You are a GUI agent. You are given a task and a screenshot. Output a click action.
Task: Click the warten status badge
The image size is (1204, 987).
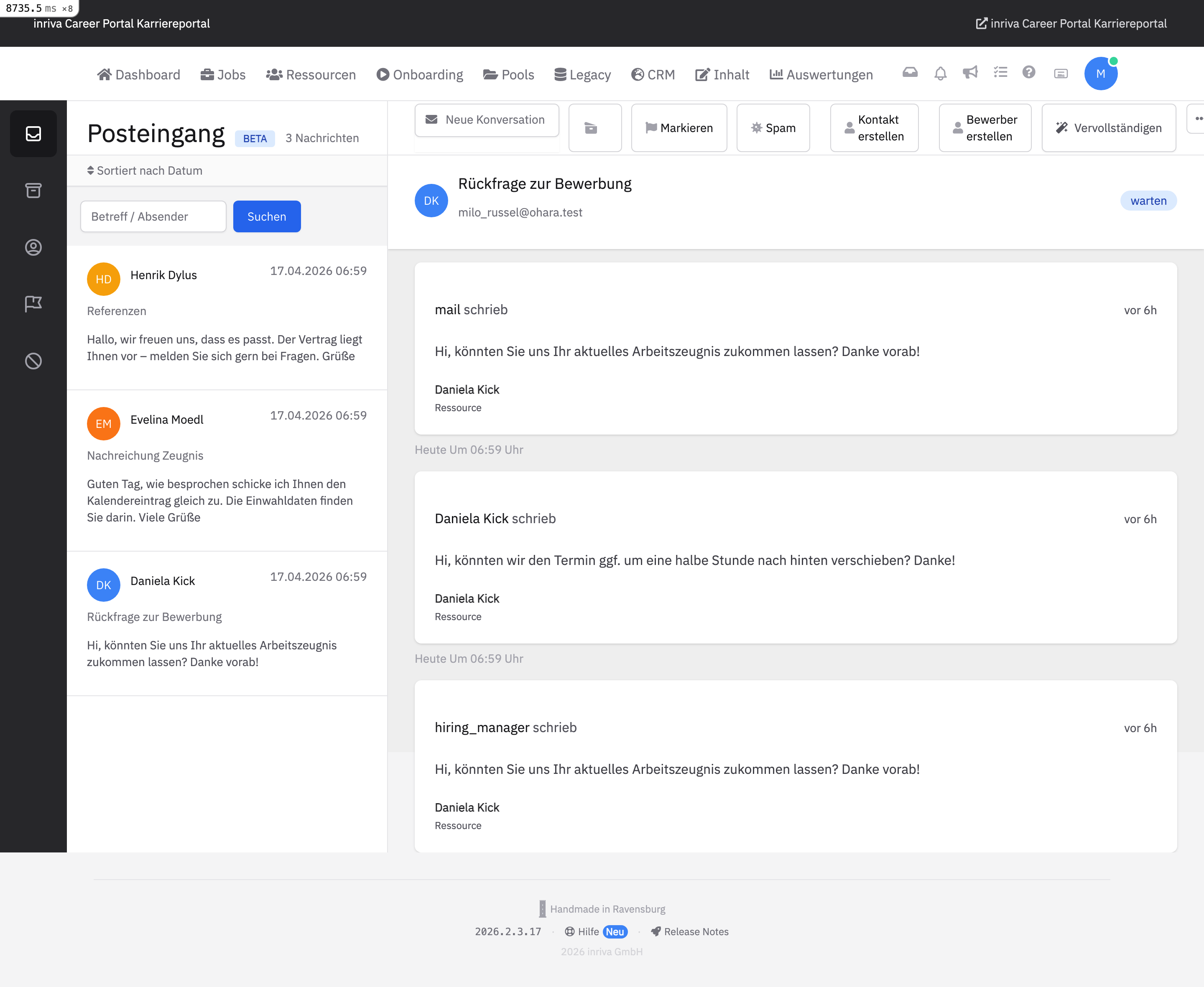click(x=1148, y=201)
